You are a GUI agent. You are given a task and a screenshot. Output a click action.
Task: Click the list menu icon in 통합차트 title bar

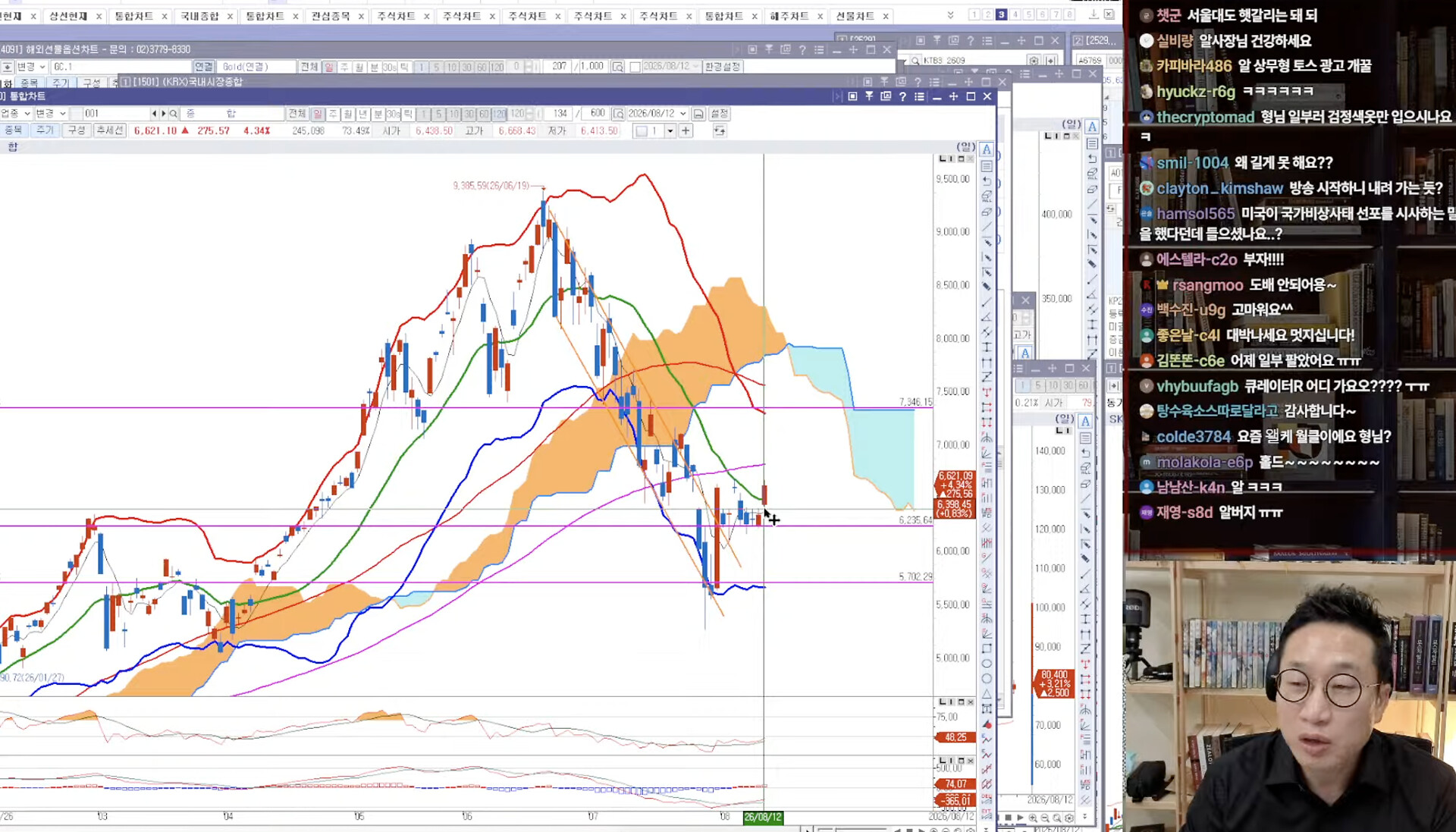click(919, 96)
